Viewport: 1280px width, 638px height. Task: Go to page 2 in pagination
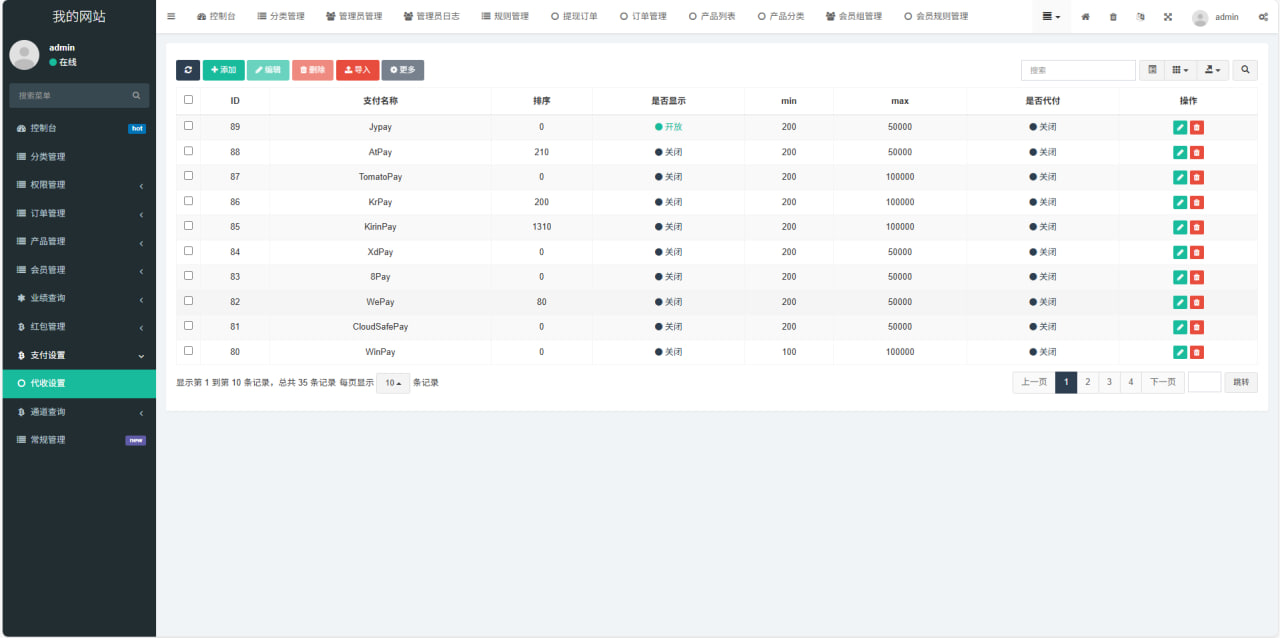click(1088, 382)
